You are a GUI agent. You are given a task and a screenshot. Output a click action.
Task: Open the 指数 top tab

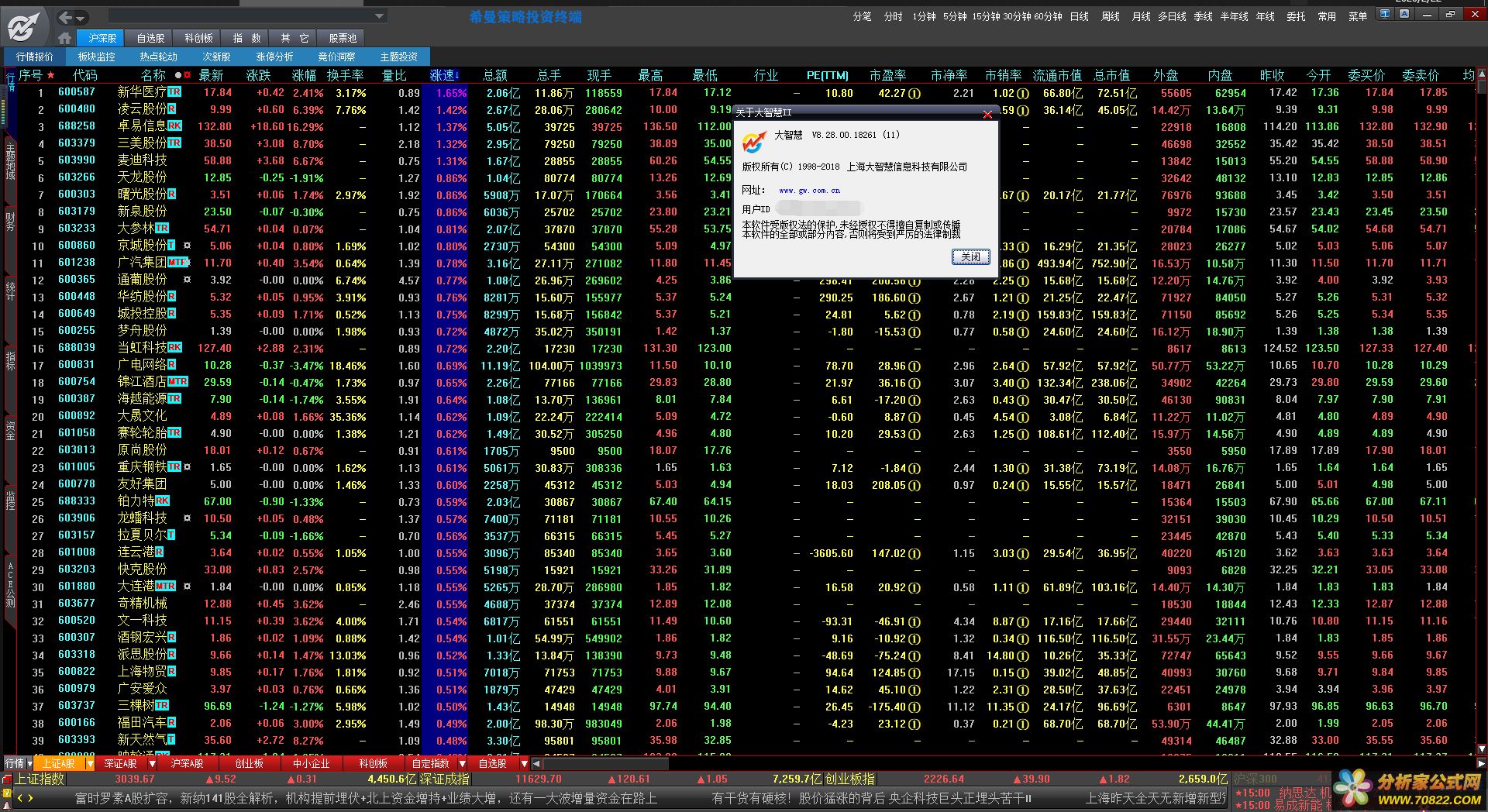[x=246, y=38]
